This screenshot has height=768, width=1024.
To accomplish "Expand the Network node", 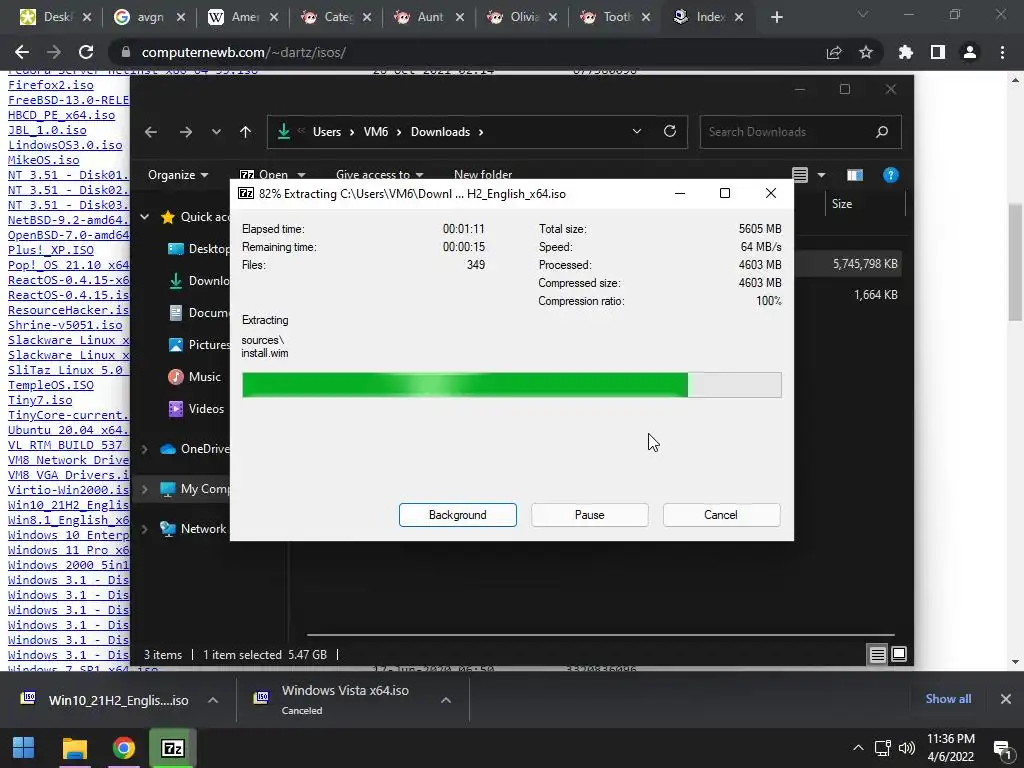I will 145,529.
